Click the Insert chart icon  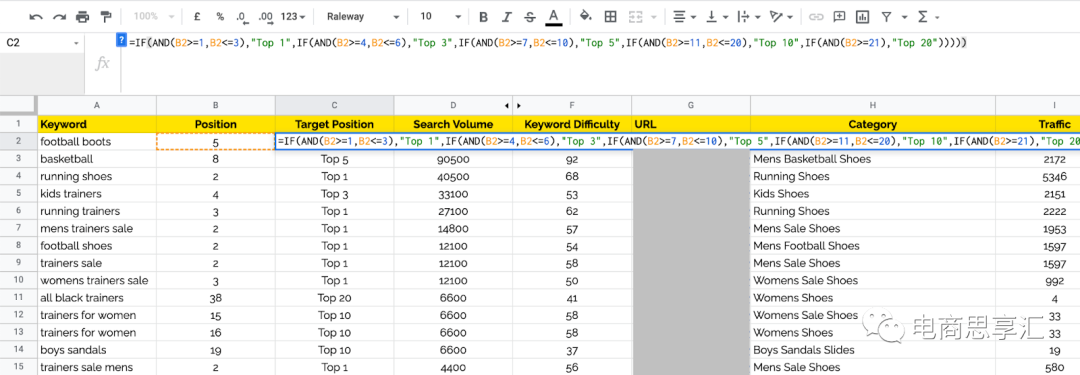862,16
